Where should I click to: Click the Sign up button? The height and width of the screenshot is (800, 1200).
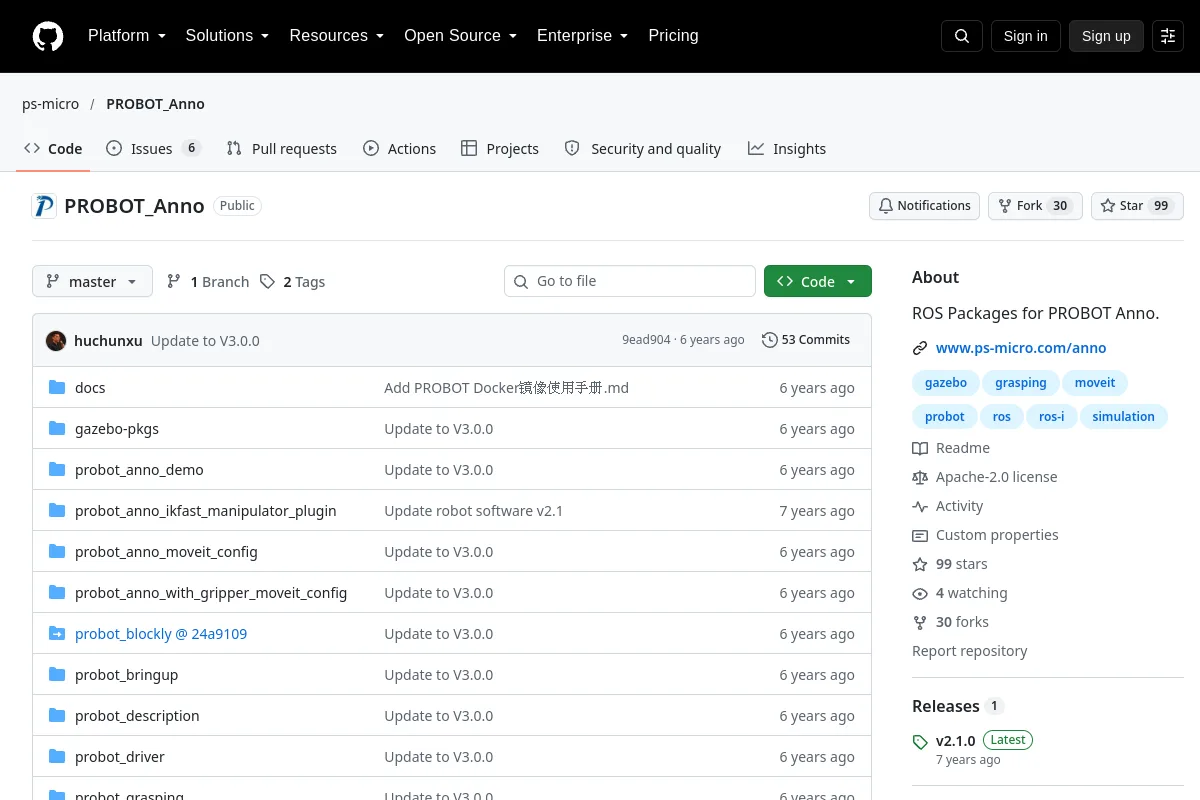[x=1106, y=36]
